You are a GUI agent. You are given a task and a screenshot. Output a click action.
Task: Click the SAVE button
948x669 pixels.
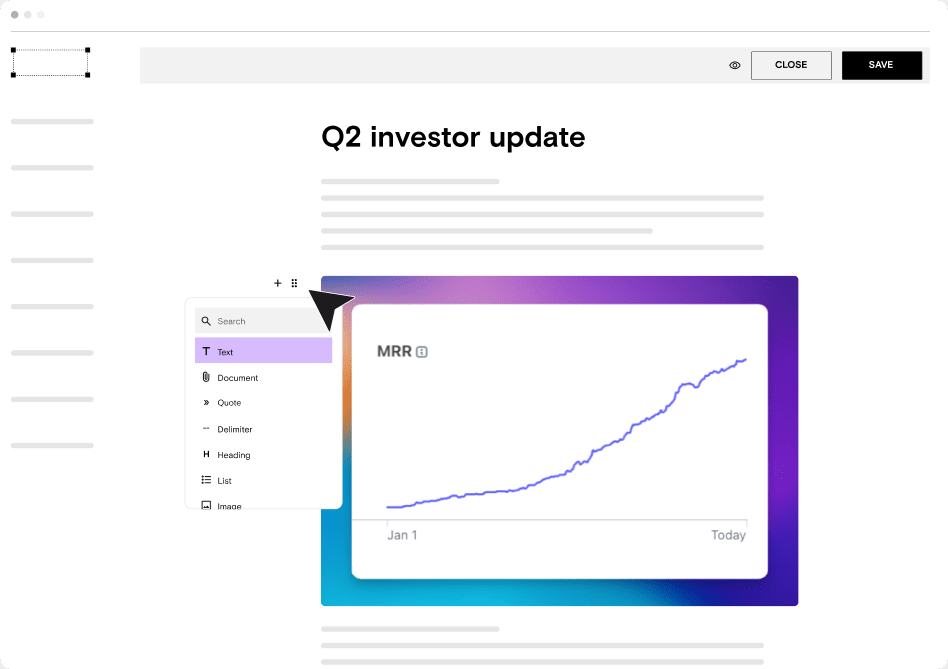881,65
